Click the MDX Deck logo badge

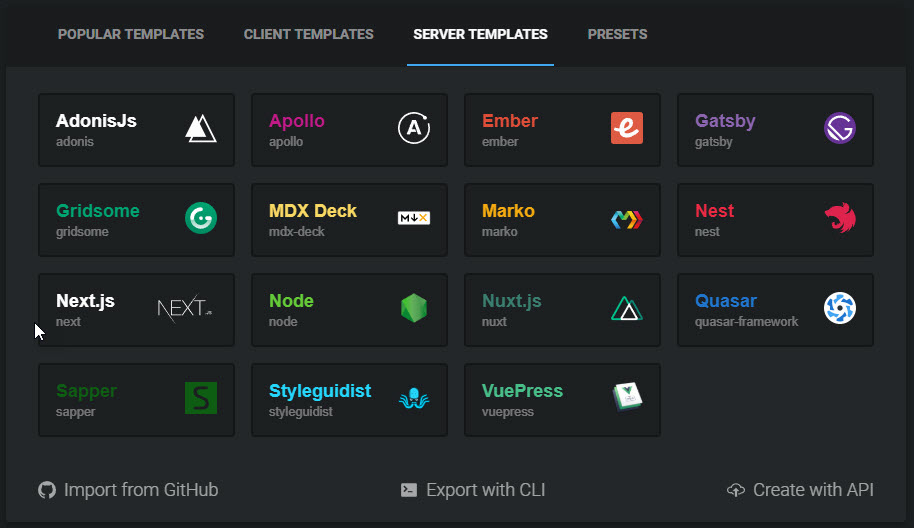click(x=414, y=218)
